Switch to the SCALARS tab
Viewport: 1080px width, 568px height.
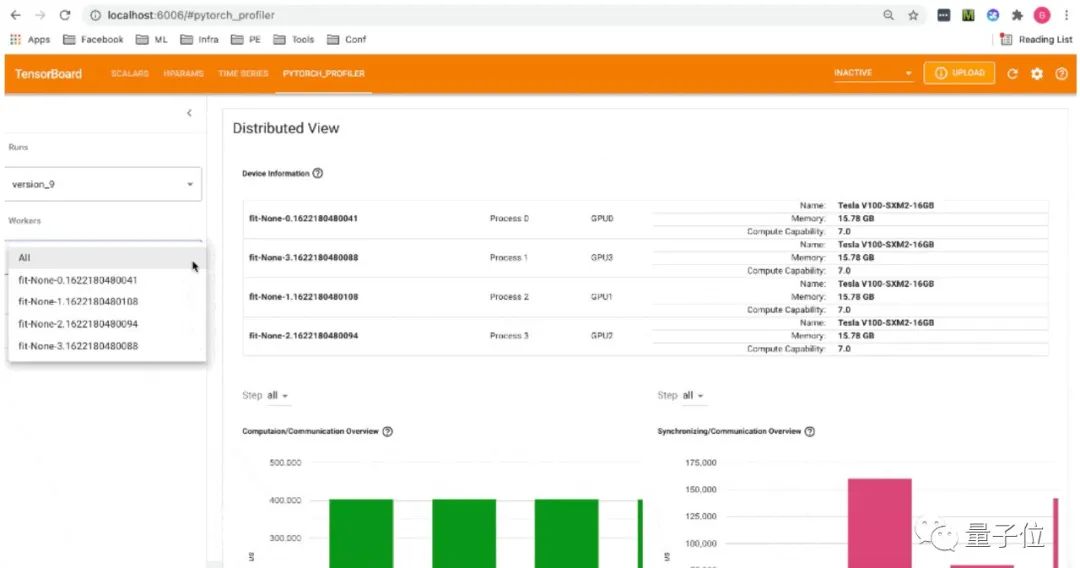point(129,74)
